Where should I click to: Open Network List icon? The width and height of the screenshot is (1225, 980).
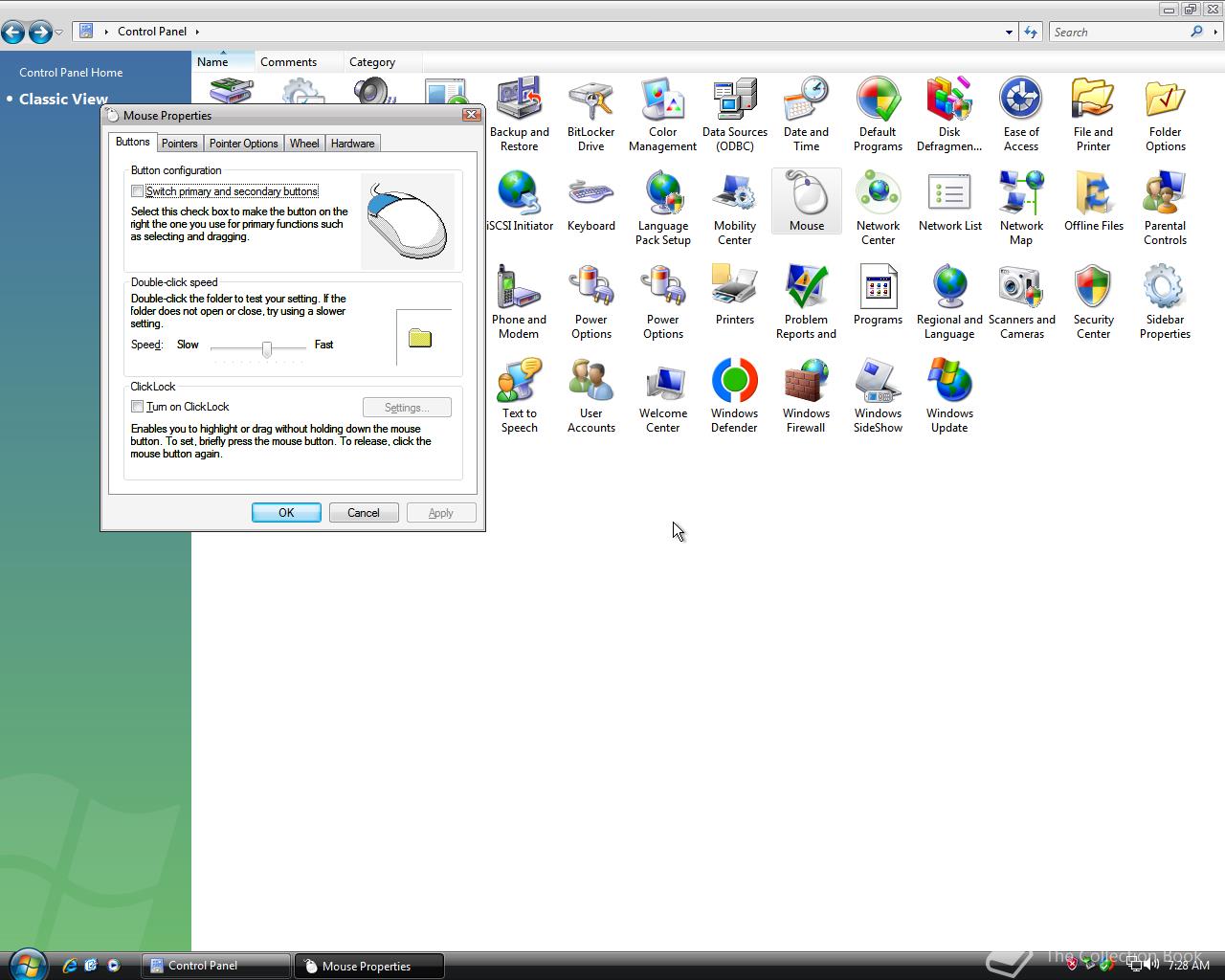coord(949,201)
